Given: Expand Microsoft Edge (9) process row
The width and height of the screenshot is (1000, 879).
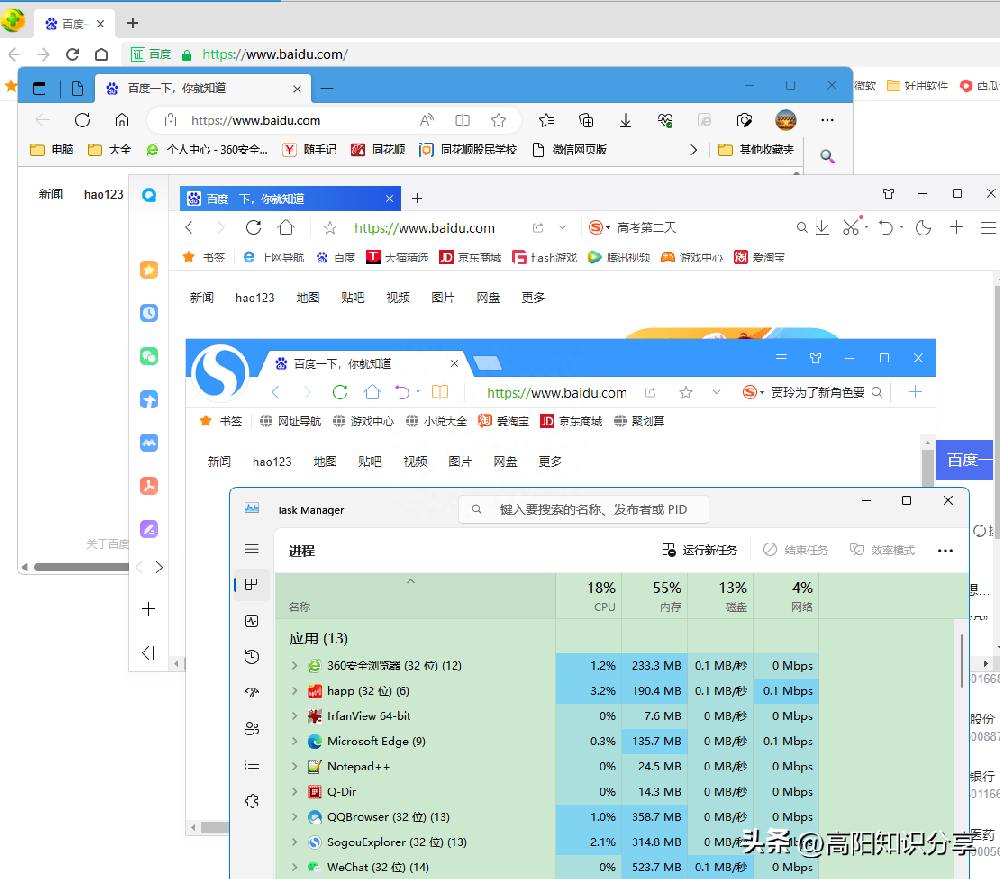Looking at the screenshot, I should coord(294,741).
